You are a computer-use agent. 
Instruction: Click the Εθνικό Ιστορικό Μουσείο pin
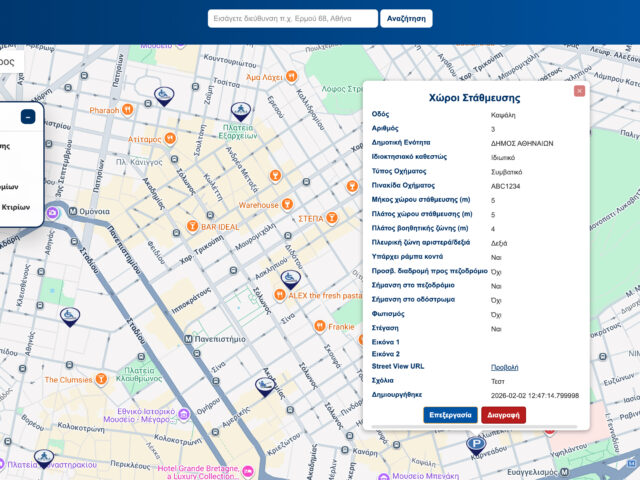point(184,415)
